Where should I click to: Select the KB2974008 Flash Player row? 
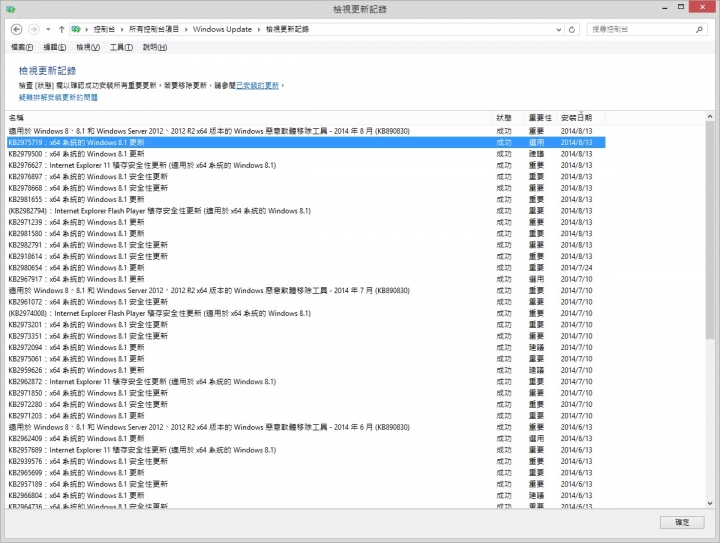pyautogui.click(x=306, y=313)
